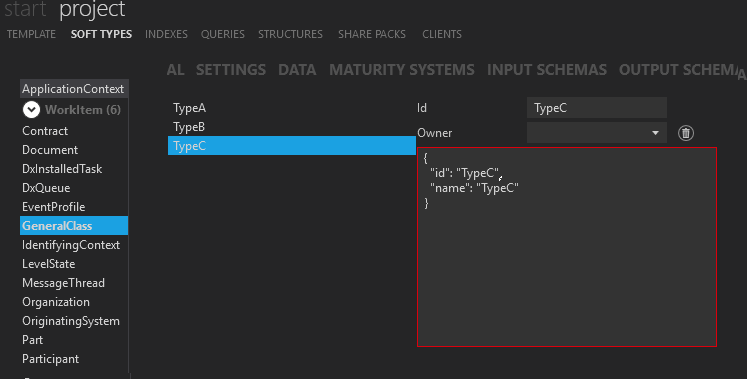Select Document in the type list
This screenshot has width=747, height=379.
click(74, 150)
